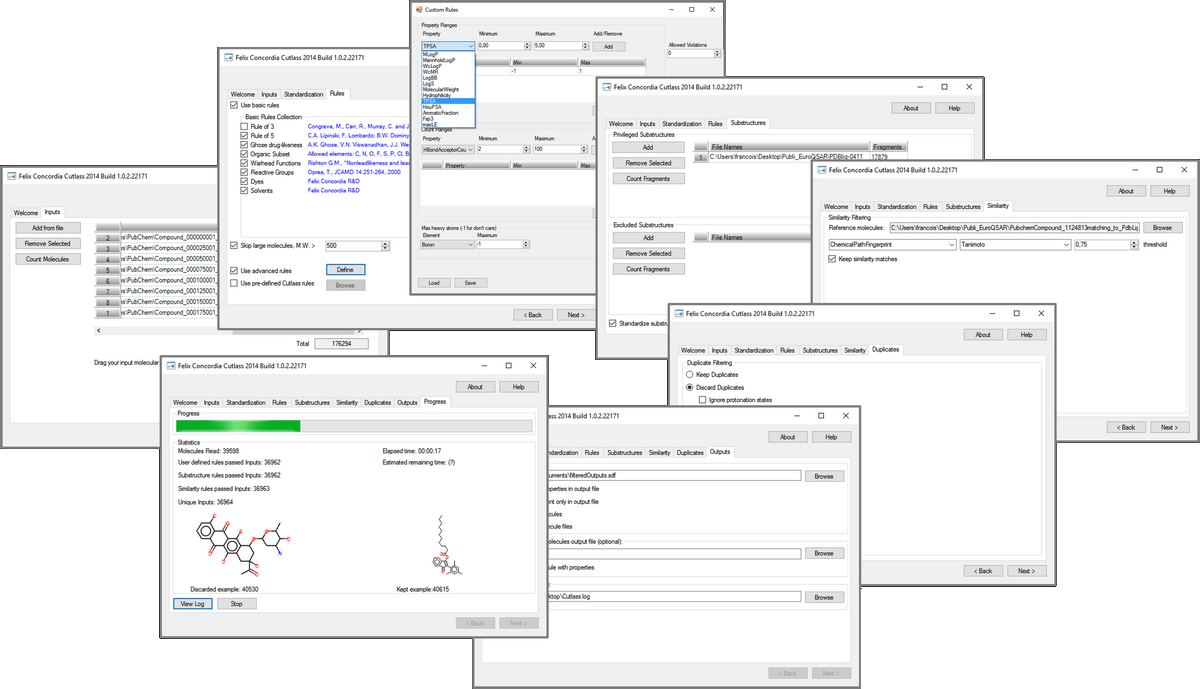Check Use pre-defined Cutlass rules
The width and height of the screenshot is (1200, 689).
point(234,284)
